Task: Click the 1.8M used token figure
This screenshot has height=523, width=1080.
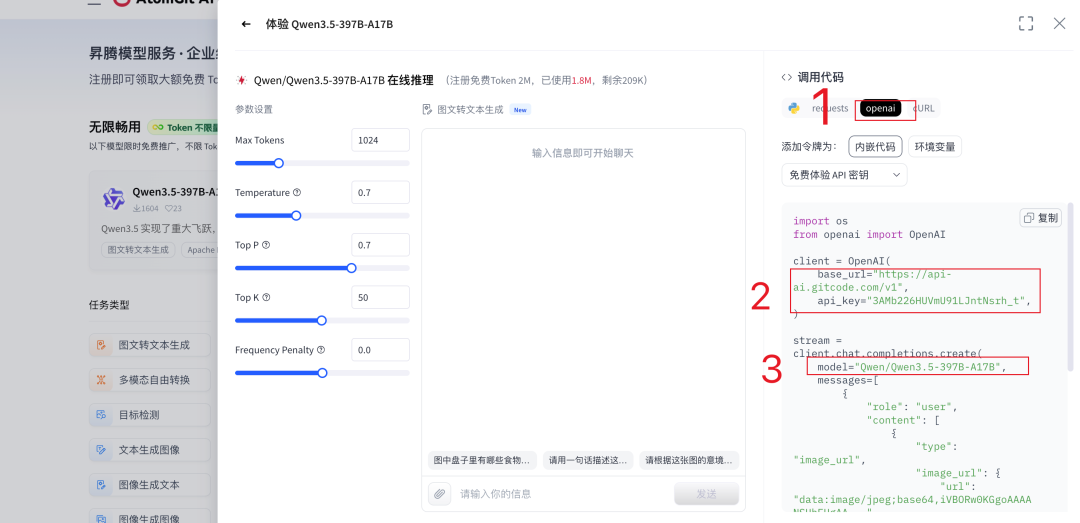Action: click(x=581, y=81)
